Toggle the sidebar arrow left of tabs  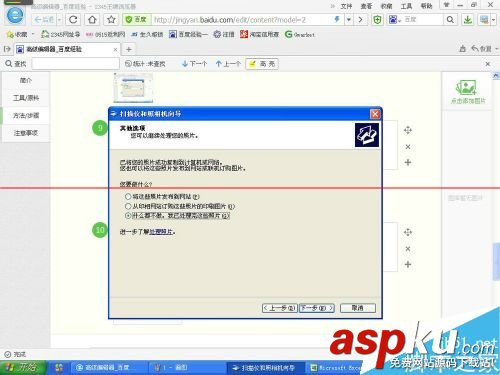[7, 49]
